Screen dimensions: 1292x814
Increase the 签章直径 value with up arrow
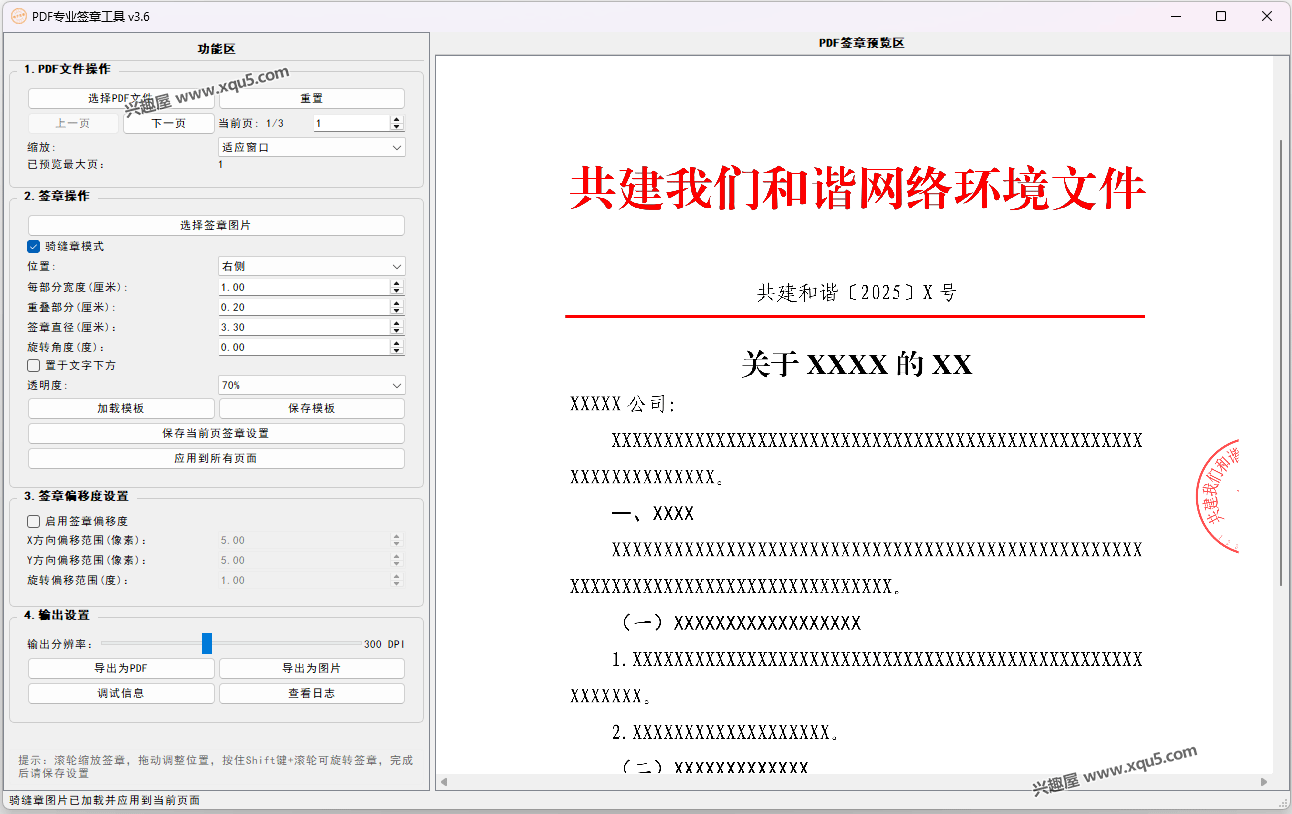[x=397, y=323]
